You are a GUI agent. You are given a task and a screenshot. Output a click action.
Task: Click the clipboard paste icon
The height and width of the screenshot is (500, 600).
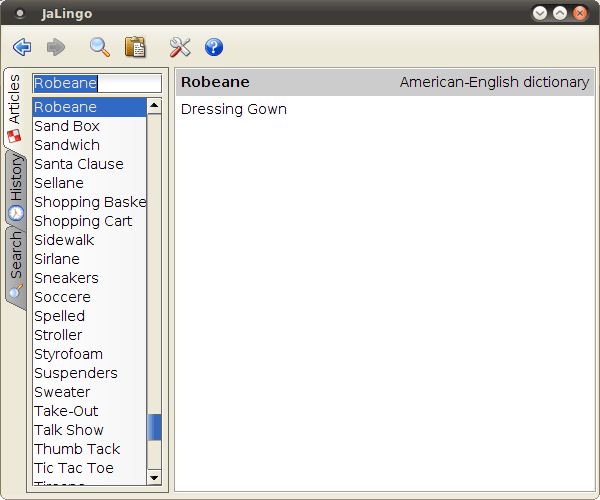pos(134,47)
